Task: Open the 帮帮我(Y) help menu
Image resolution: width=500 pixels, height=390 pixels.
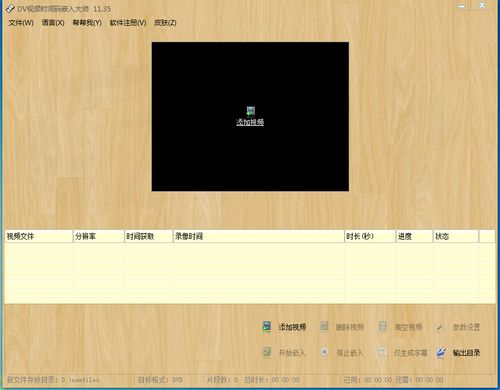Action: pyautogui.click(x=87, y=23)
